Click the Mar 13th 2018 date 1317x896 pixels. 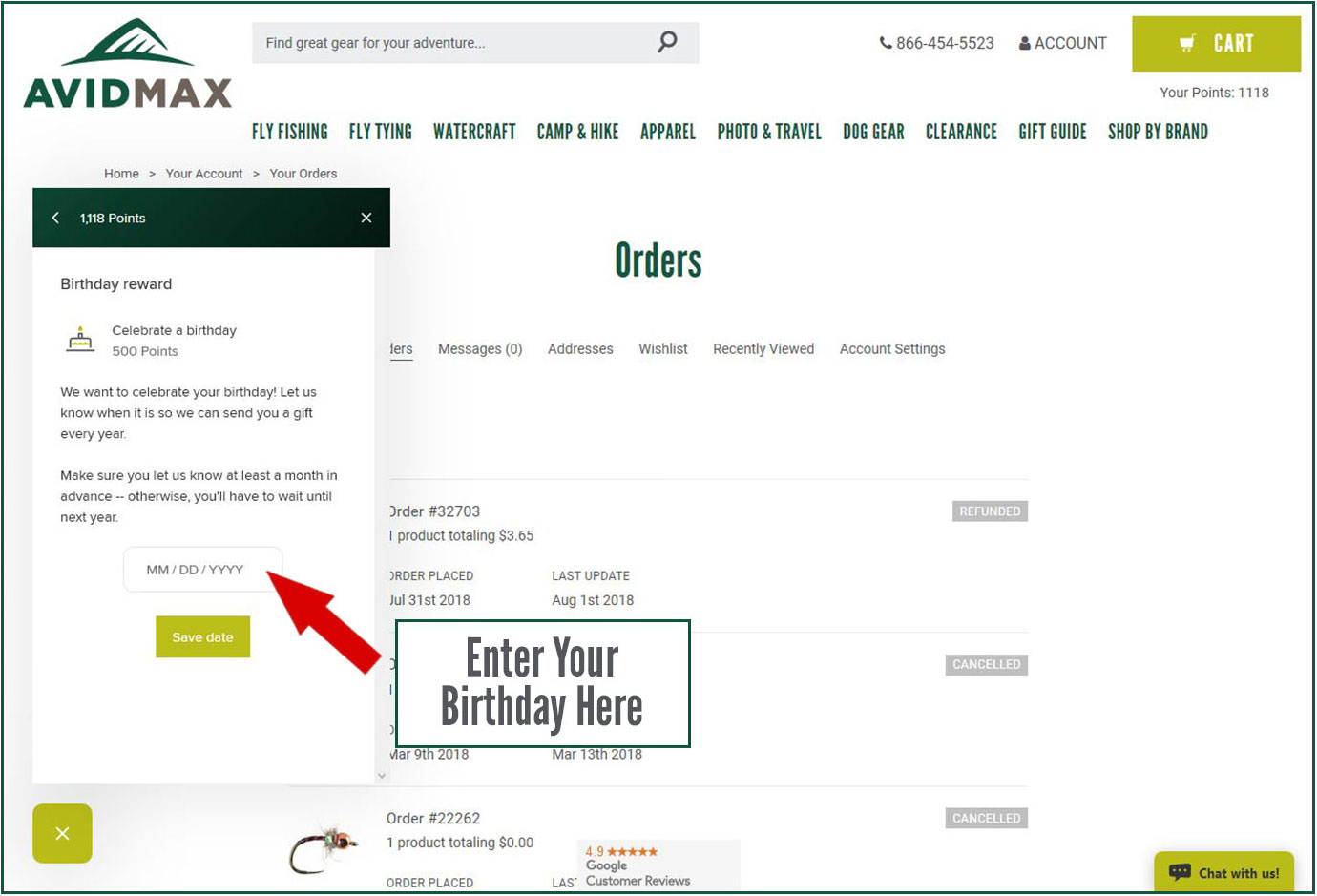point(597,755)
